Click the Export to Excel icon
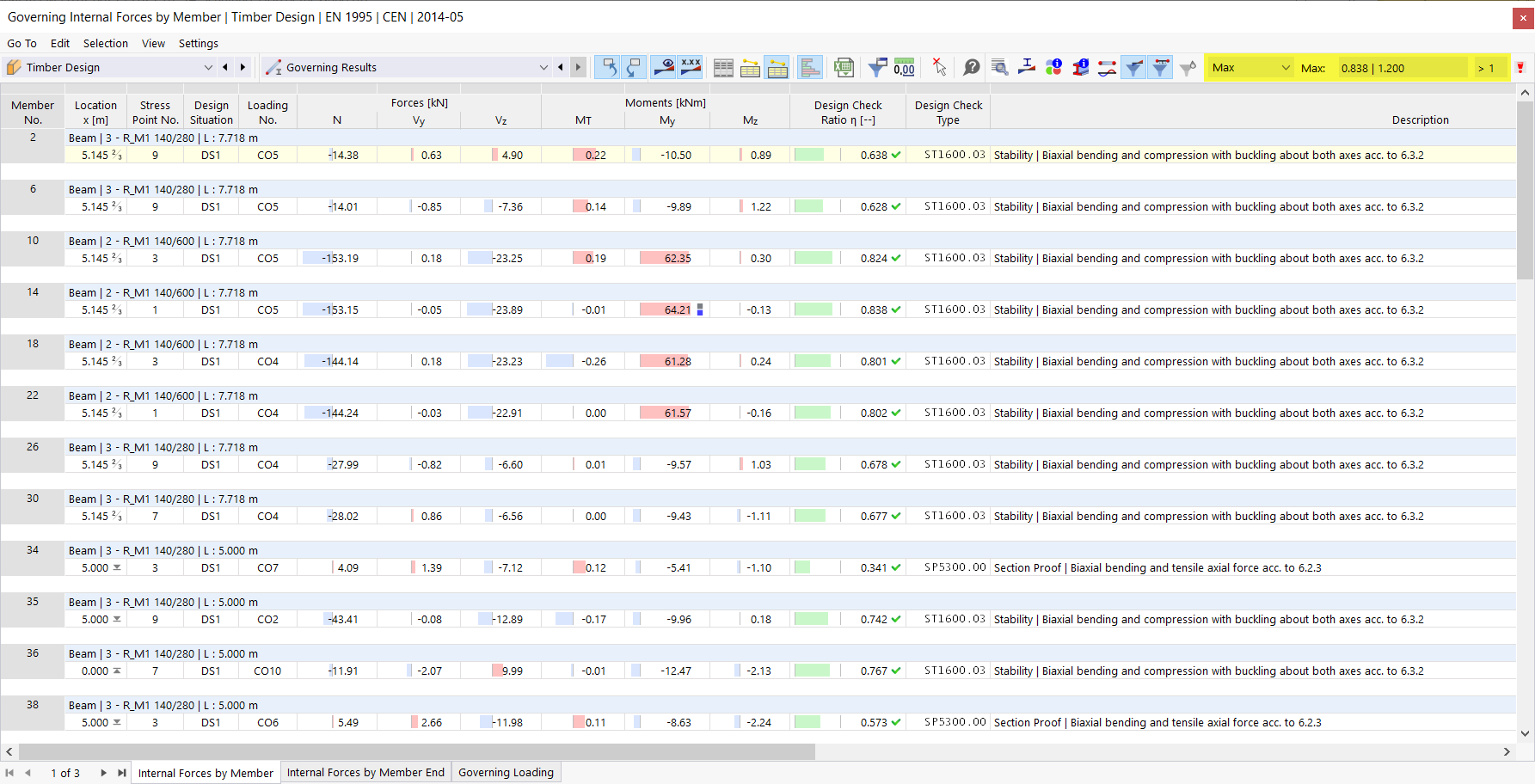Image resolution: width=1535 pixels, height=784 pixels. pyautogui.click(x=844, y=67)
